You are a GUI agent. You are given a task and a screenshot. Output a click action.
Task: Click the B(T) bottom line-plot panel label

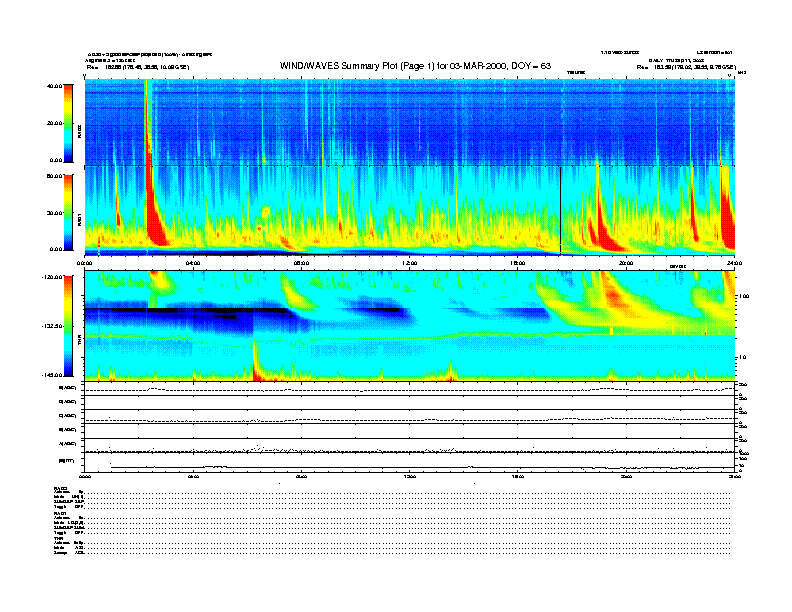point(66,461)
